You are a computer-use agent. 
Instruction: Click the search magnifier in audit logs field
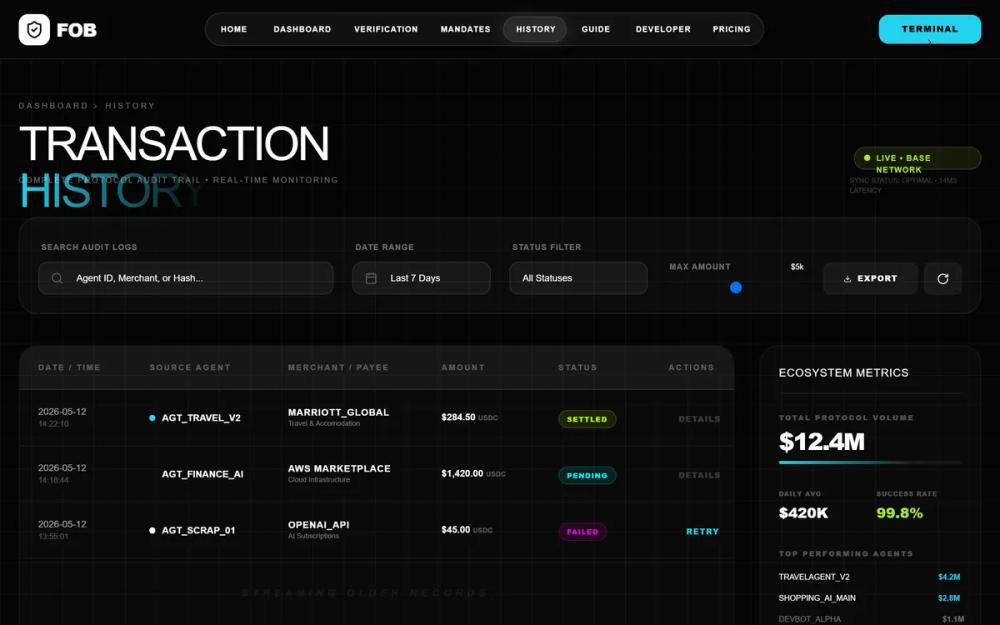[x=58, y=278]
